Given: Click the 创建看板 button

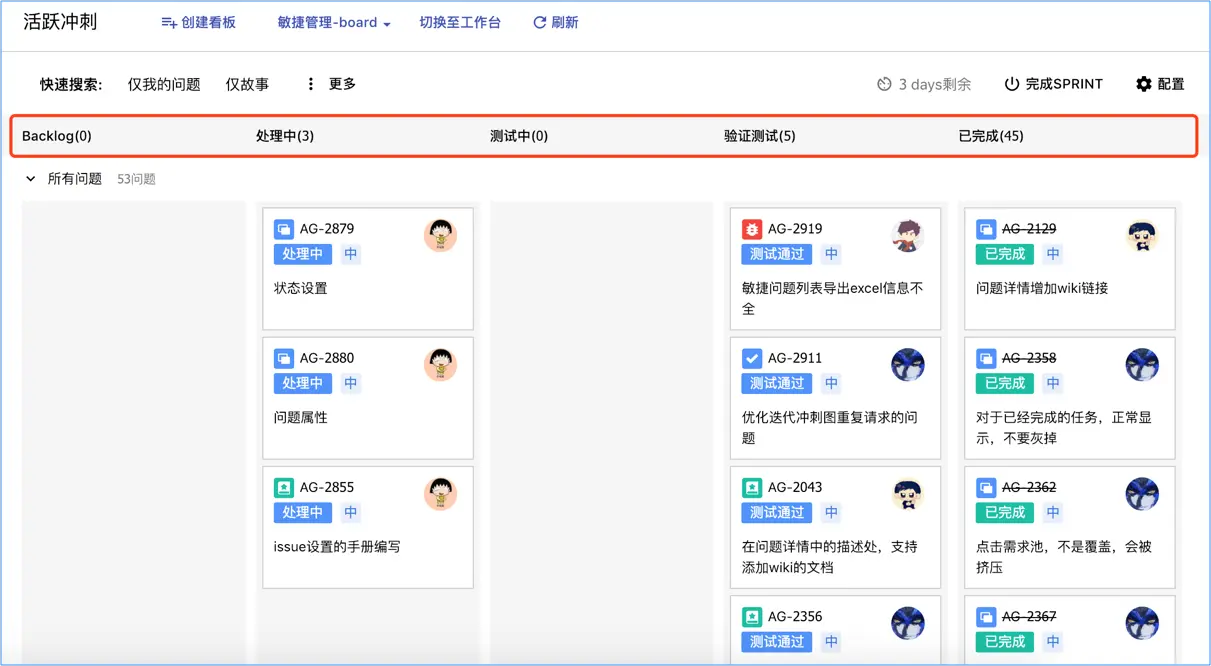Looking at the screenshot, I should click(x=198, y=22).
